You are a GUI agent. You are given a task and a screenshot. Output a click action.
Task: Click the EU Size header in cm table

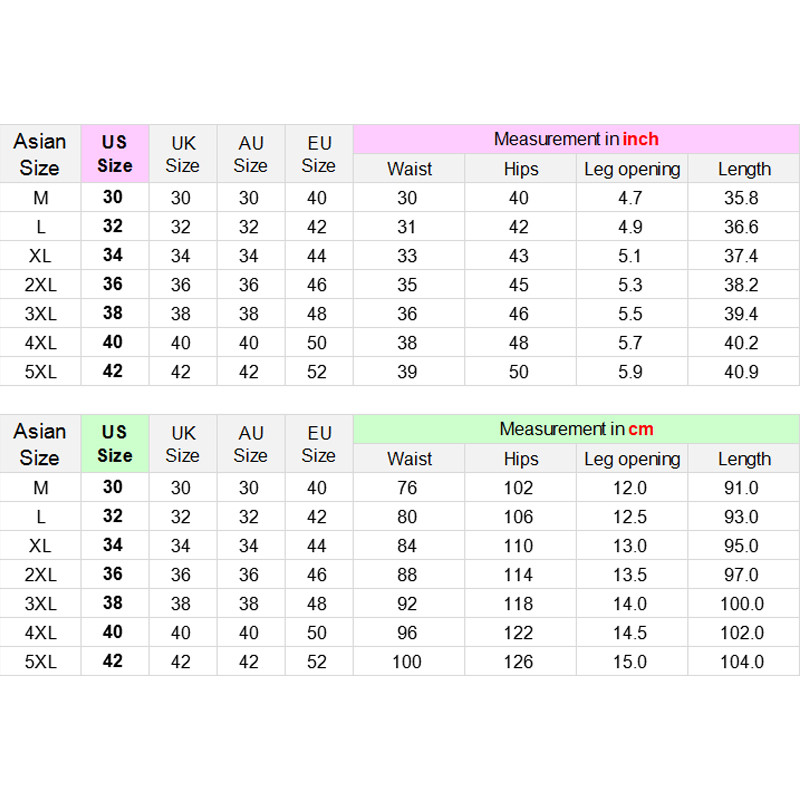coord(319,443)
